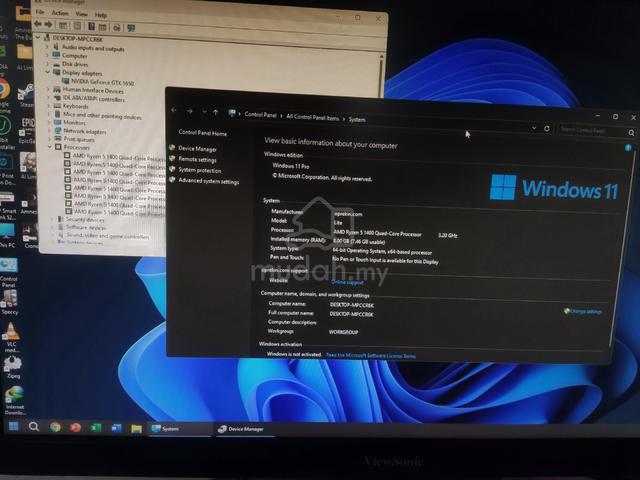Click the Search Control Panel field

tap(594, 131)
